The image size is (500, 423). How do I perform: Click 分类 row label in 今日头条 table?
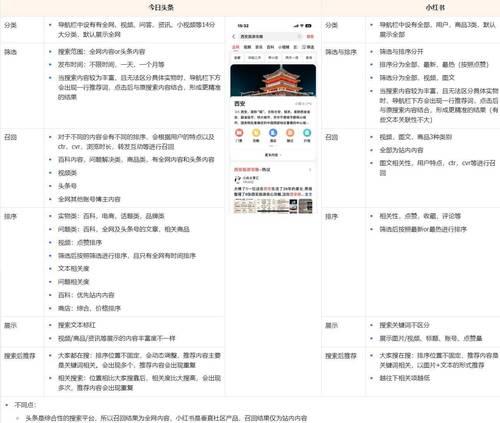[10, 25]
